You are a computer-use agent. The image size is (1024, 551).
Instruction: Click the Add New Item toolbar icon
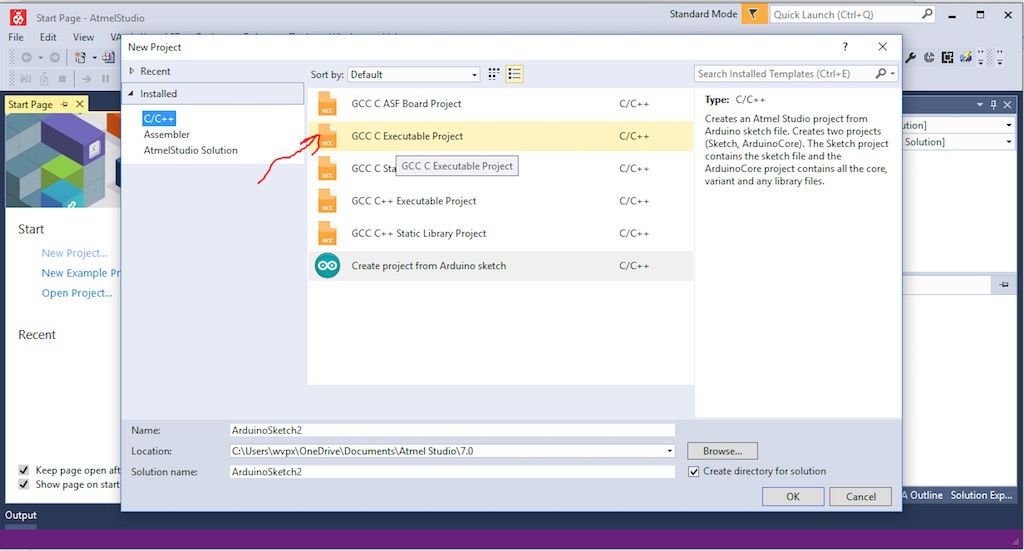click(x=108, y=57)
